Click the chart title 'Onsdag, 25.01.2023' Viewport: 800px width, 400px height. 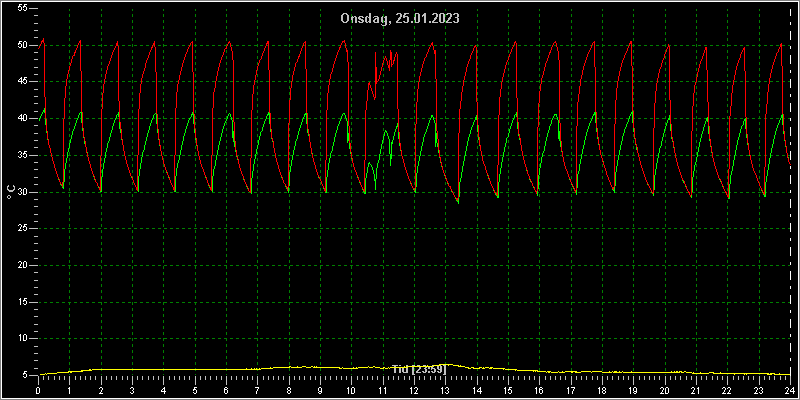[x=400, y=18]
